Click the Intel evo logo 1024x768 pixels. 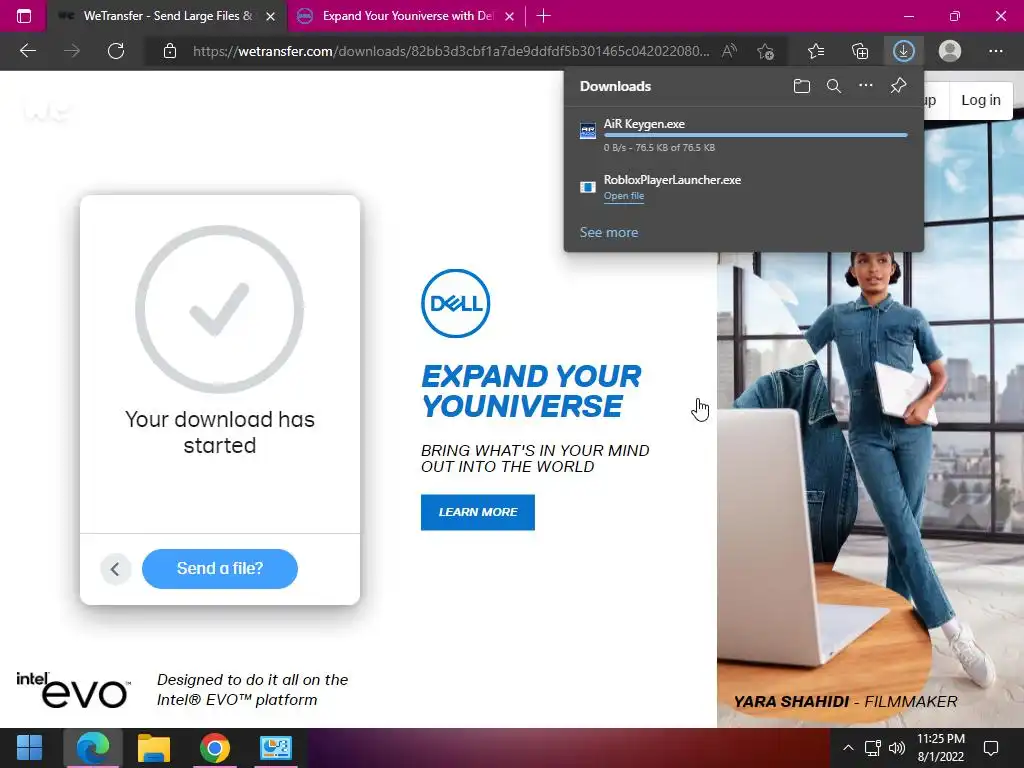coord(72,690)
